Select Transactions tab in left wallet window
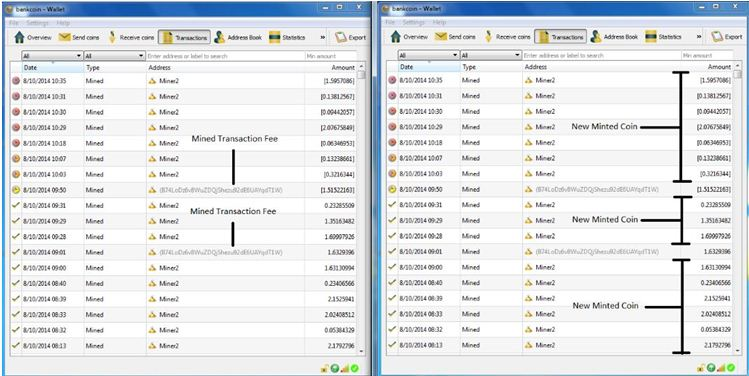 point(184,37)
